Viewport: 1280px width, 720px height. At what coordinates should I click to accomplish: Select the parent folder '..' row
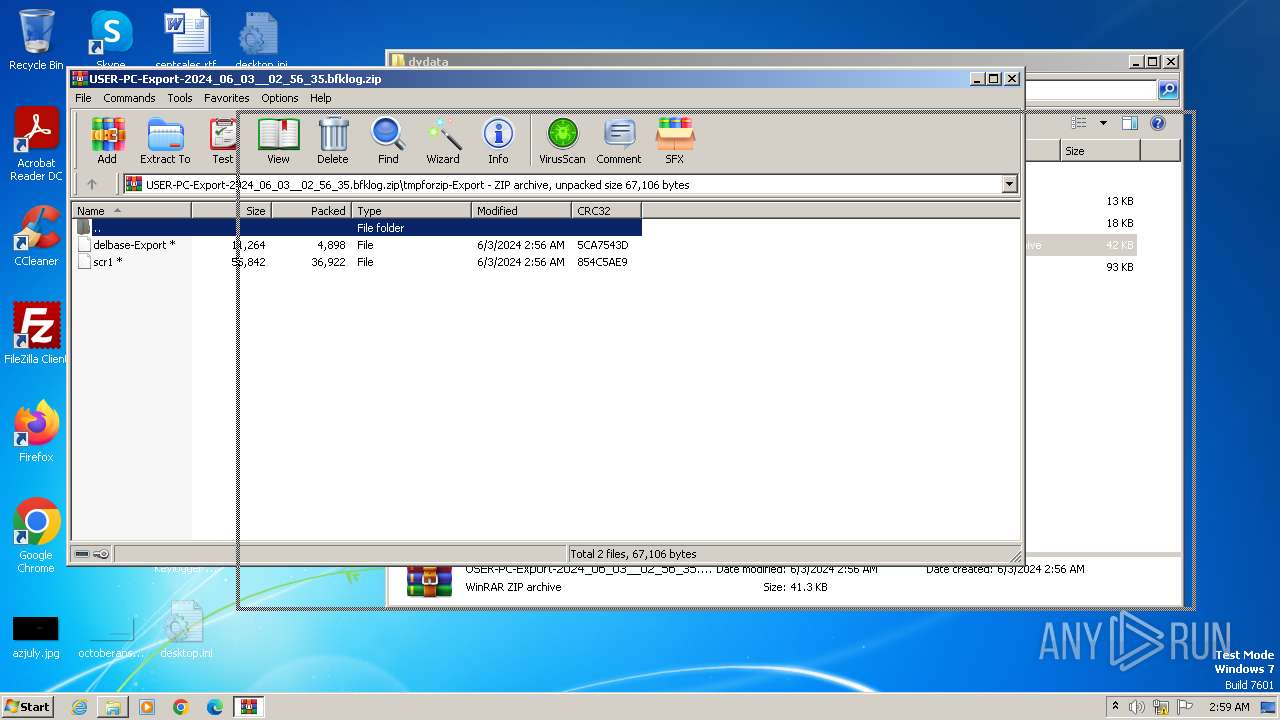click(357, 228)
